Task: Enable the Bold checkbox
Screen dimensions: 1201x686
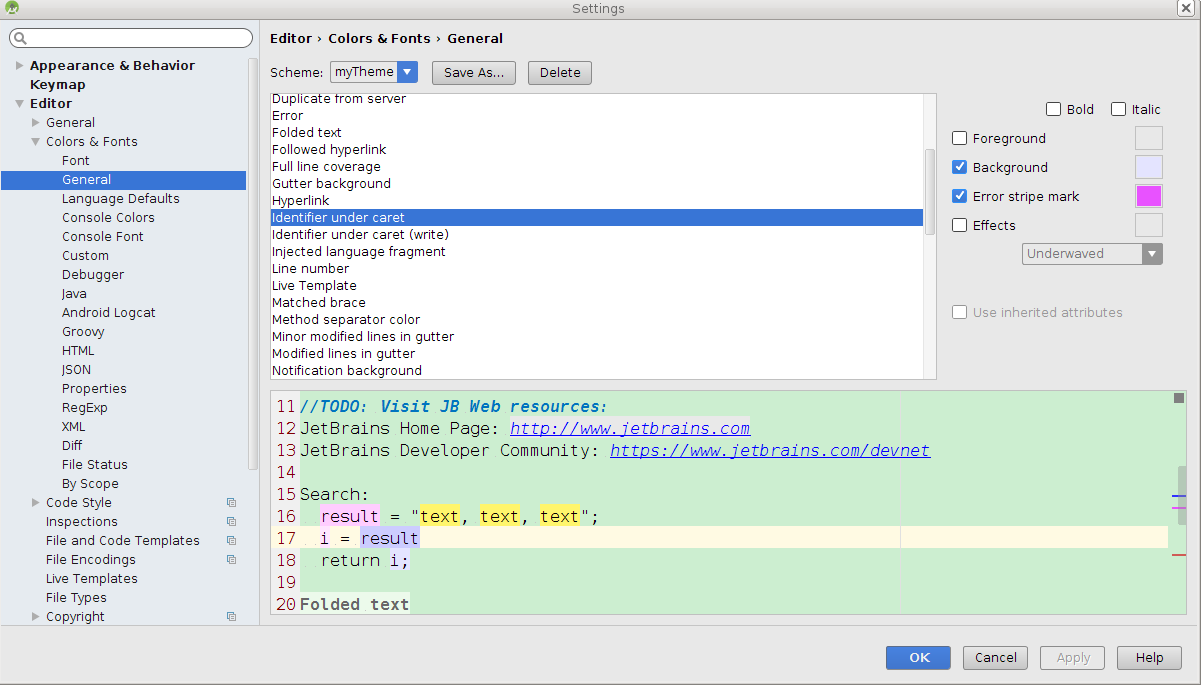Action: 1053,109
